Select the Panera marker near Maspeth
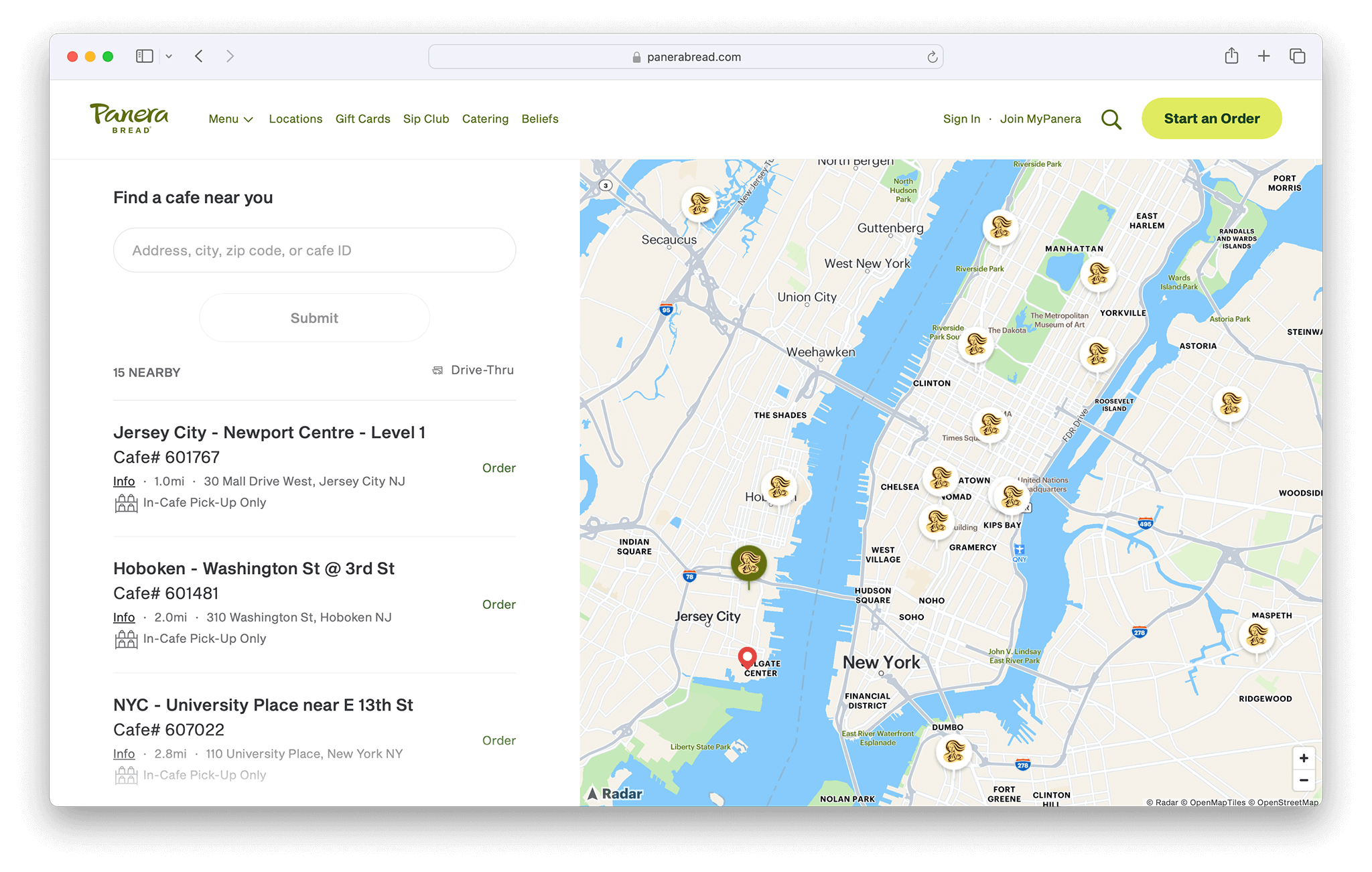This screenshot has width=1372, height=872. pos(1257,634)
